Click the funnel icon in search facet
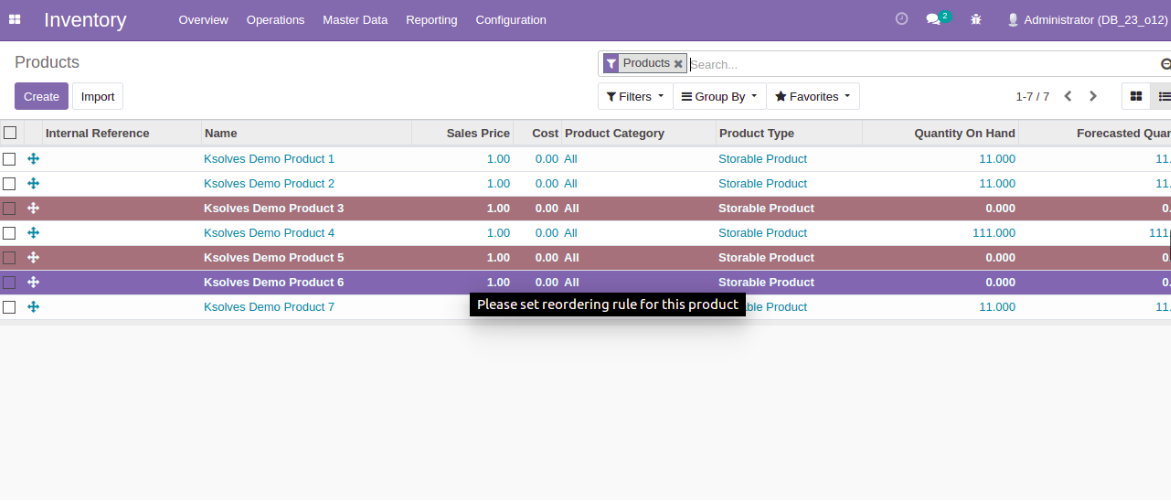Viewport: 1171px width, 501px height. (x=611, y=63)
